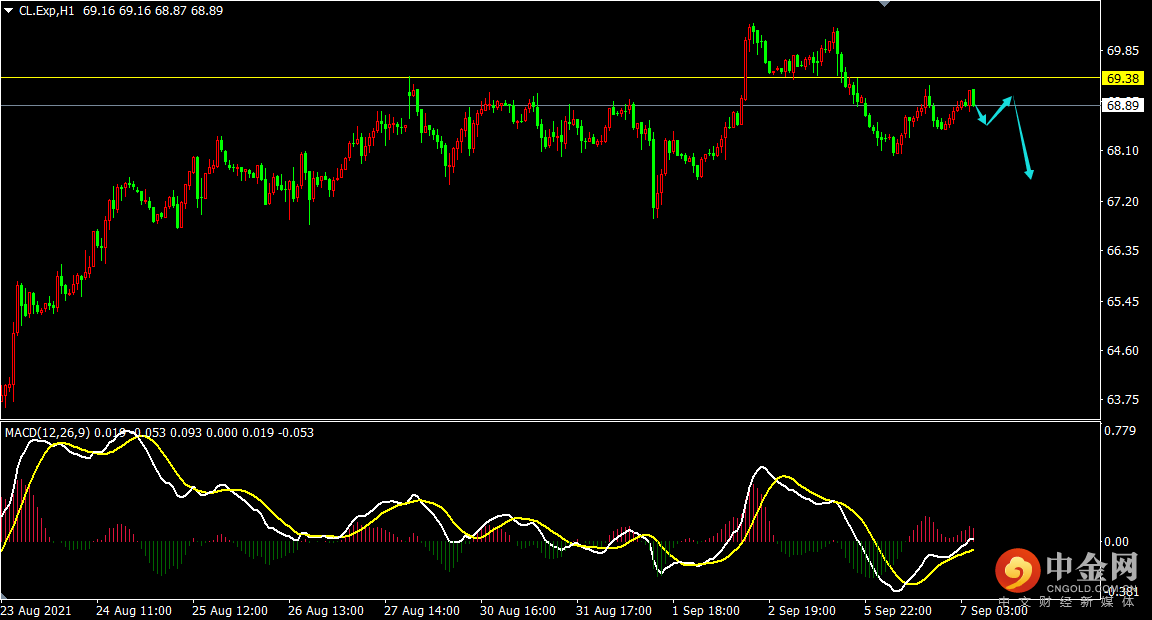This screenshot has height=620, width=1152.
Task: Select the yellow 69.38 price label
Action: point(1122,78)
